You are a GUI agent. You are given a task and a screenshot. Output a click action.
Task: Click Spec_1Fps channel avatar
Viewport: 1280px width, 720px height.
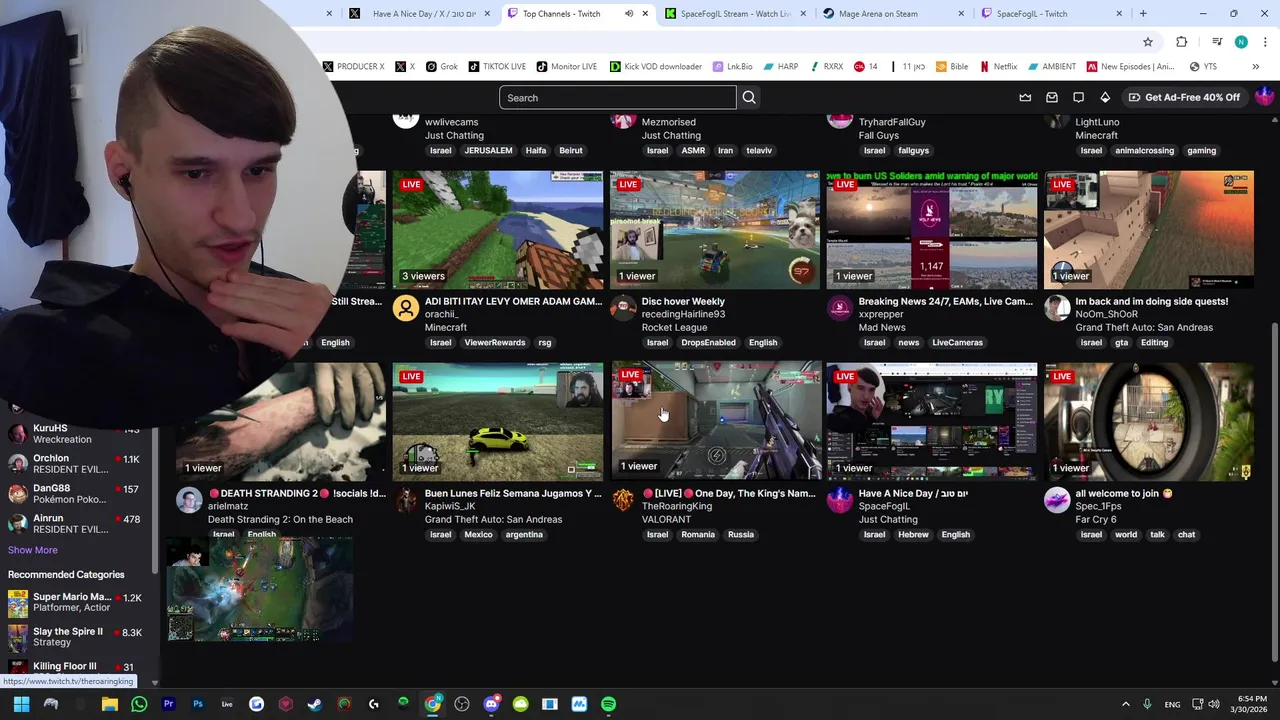1057,500
